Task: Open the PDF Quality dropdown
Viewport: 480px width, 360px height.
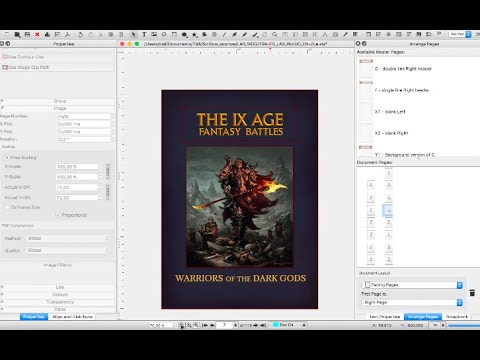Action: [68, 250]
